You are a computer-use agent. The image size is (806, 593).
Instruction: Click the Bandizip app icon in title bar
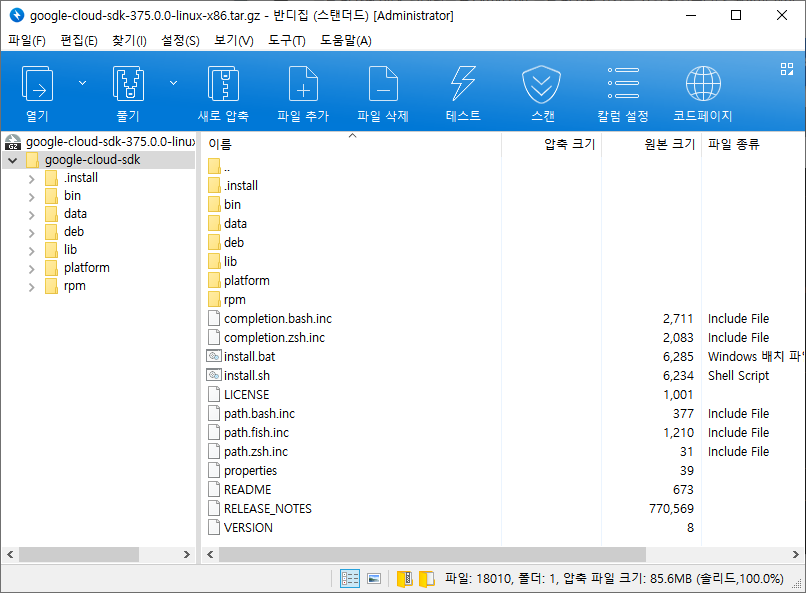tap(17, 15)
